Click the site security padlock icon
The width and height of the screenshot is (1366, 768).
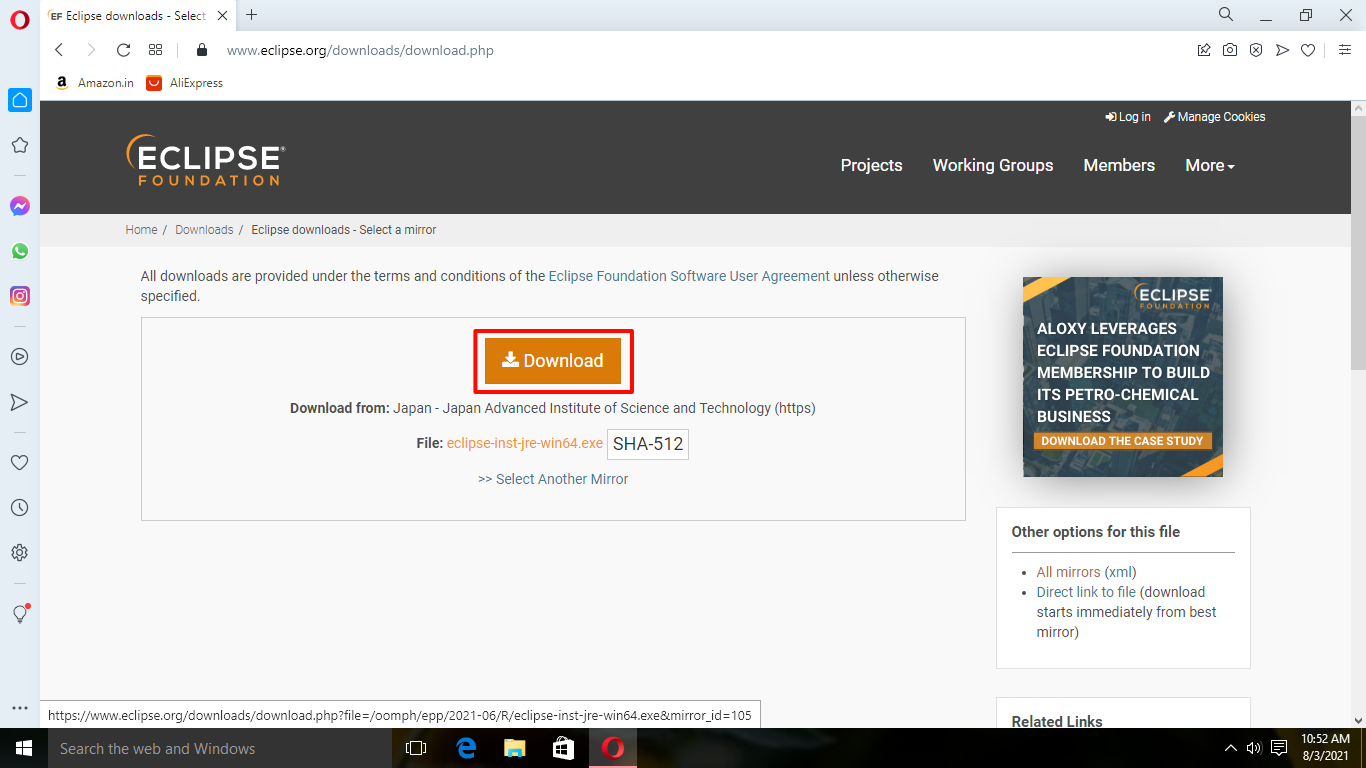202,50
